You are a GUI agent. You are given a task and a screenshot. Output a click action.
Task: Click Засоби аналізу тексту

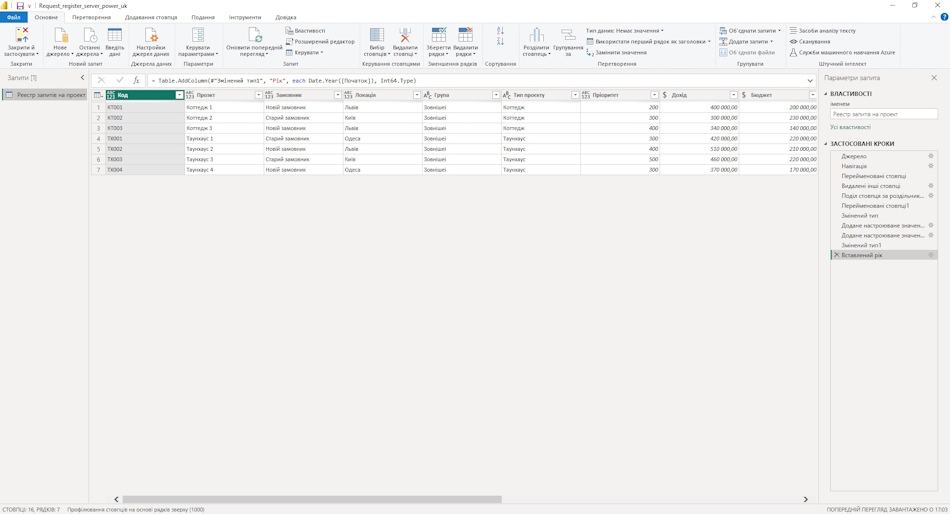[822, 30]
